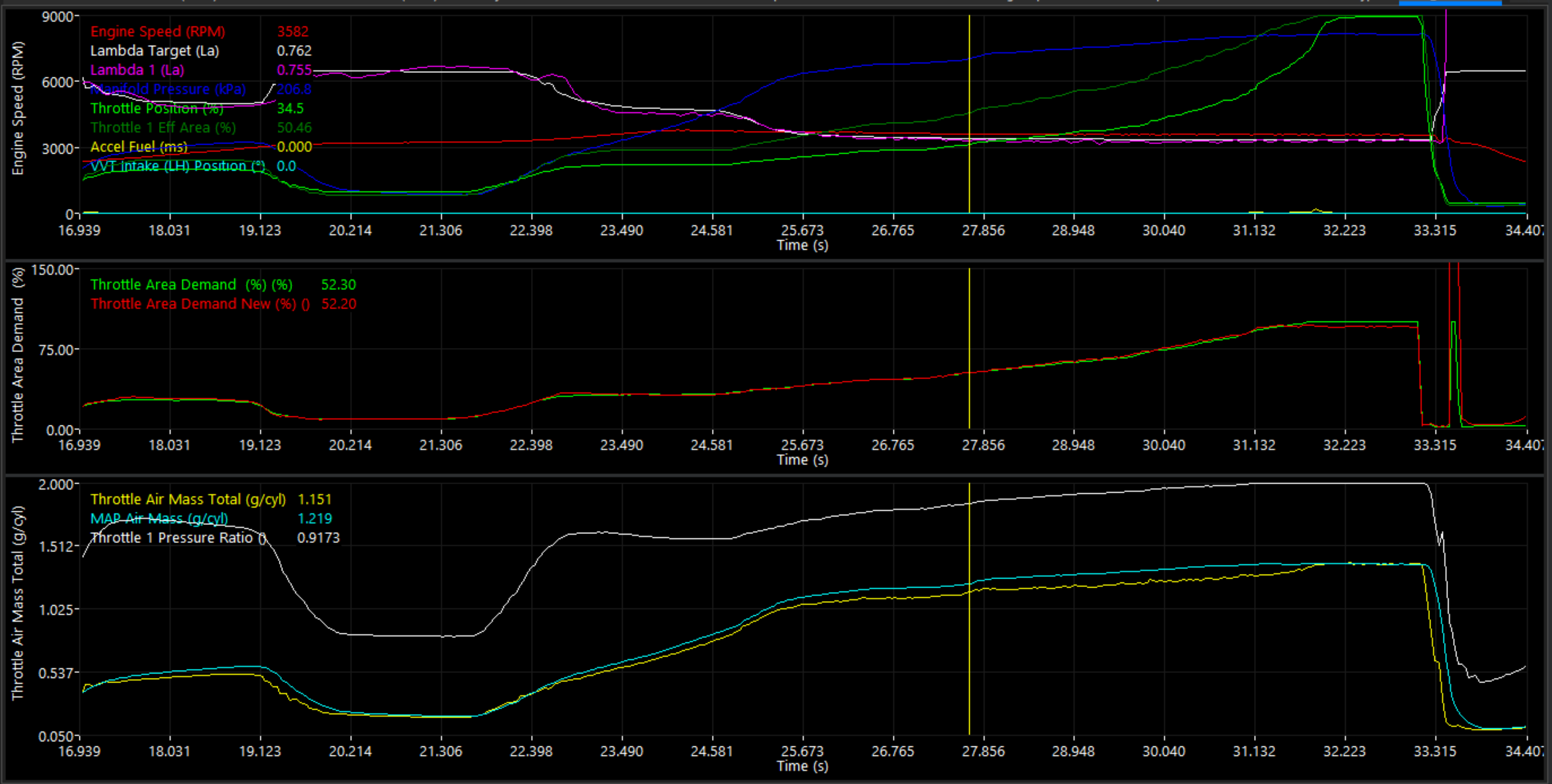Click the Time (s) label under bottom chart
1552x784 pixels.
tap(802, 766)
